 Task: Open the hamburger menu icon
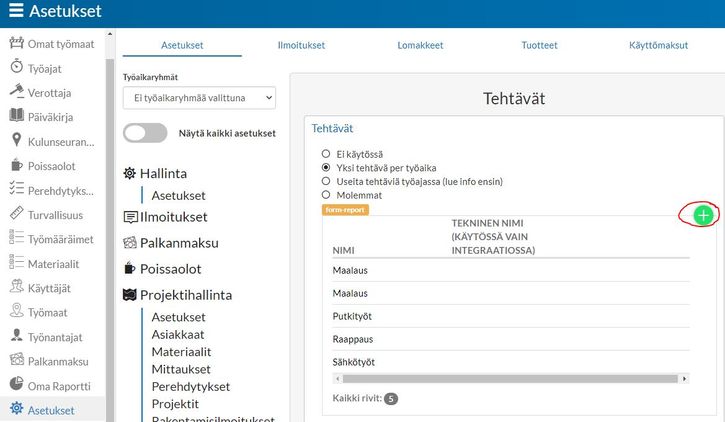pos(16,13)
